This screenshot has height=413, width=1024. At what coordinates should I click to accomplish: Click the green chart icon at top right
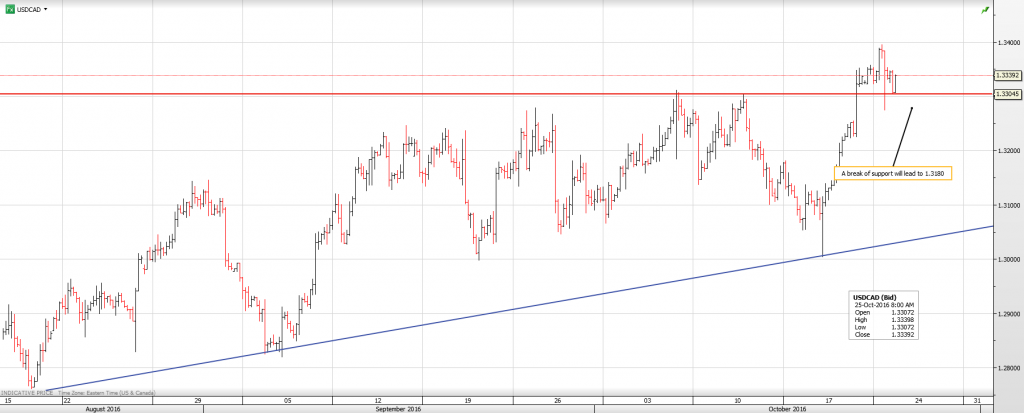tap(986, 10)
